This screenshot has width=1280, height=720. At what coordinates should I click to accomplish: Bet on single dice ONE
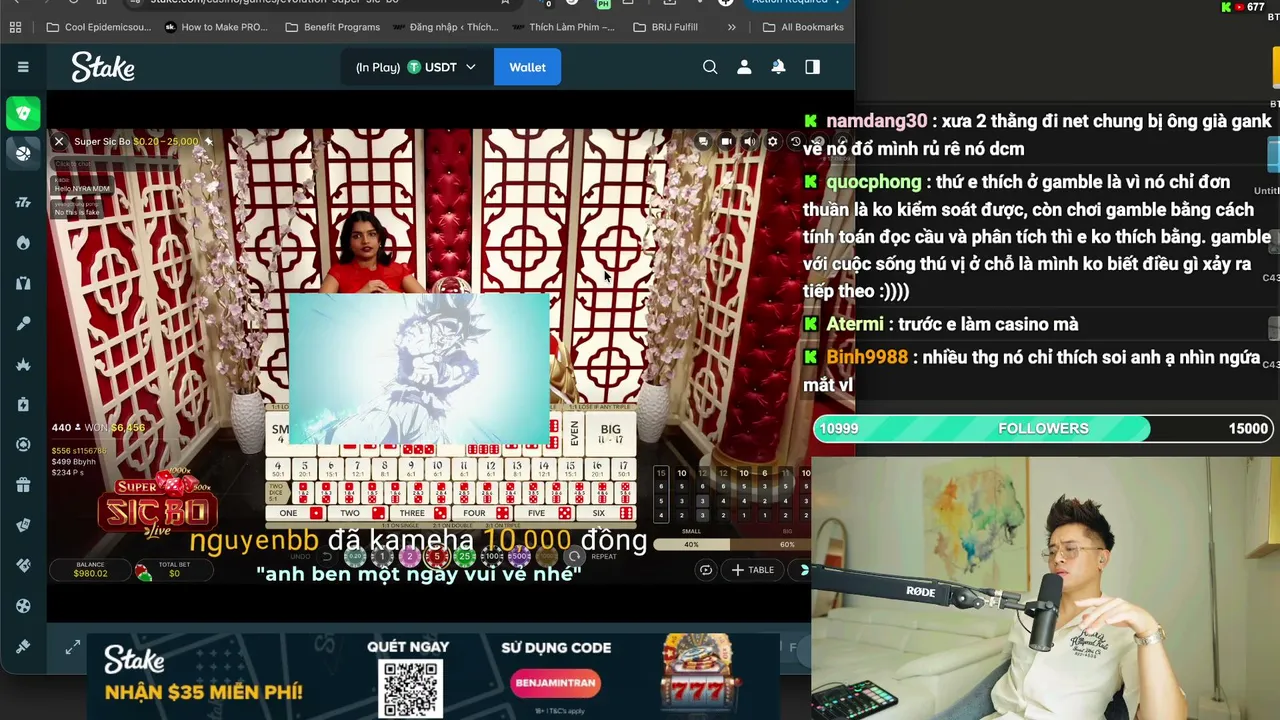297,513
